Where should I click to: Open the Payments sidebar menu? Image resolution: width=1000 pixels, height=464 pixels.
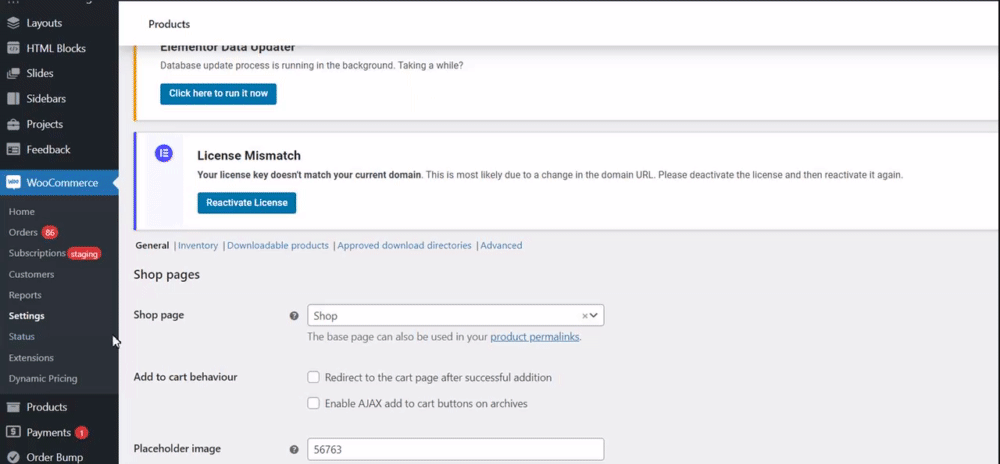point(48,432)
